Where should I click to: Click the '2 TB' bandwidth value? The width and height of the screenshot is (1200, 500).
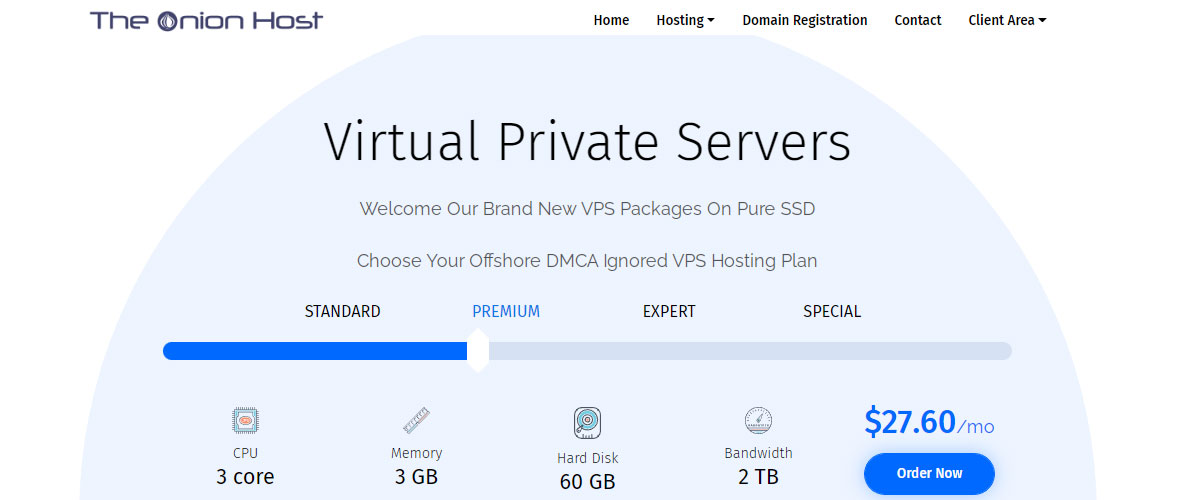point(758,477)
